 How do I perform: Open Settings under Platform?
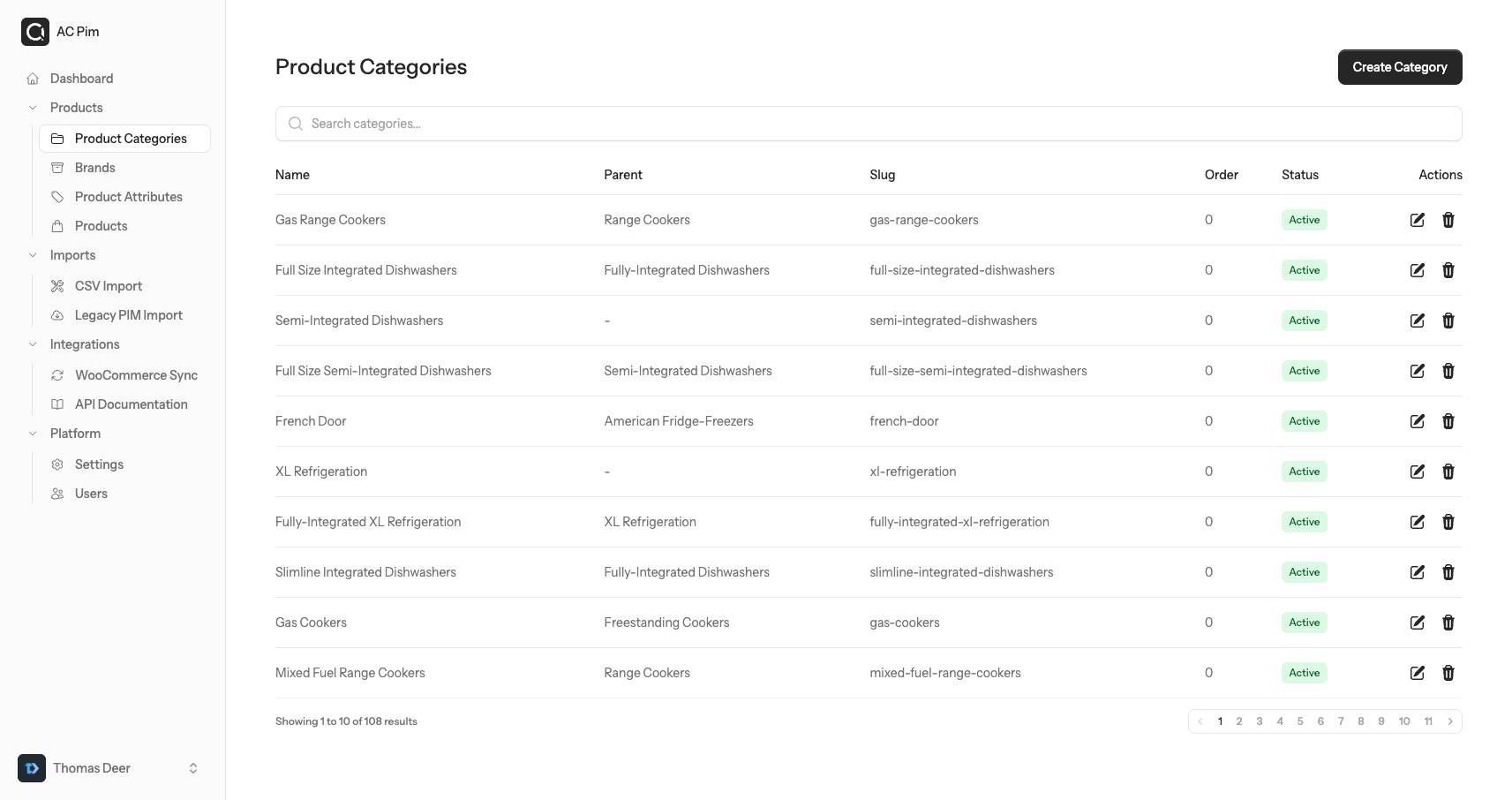(x=99, y=464)
